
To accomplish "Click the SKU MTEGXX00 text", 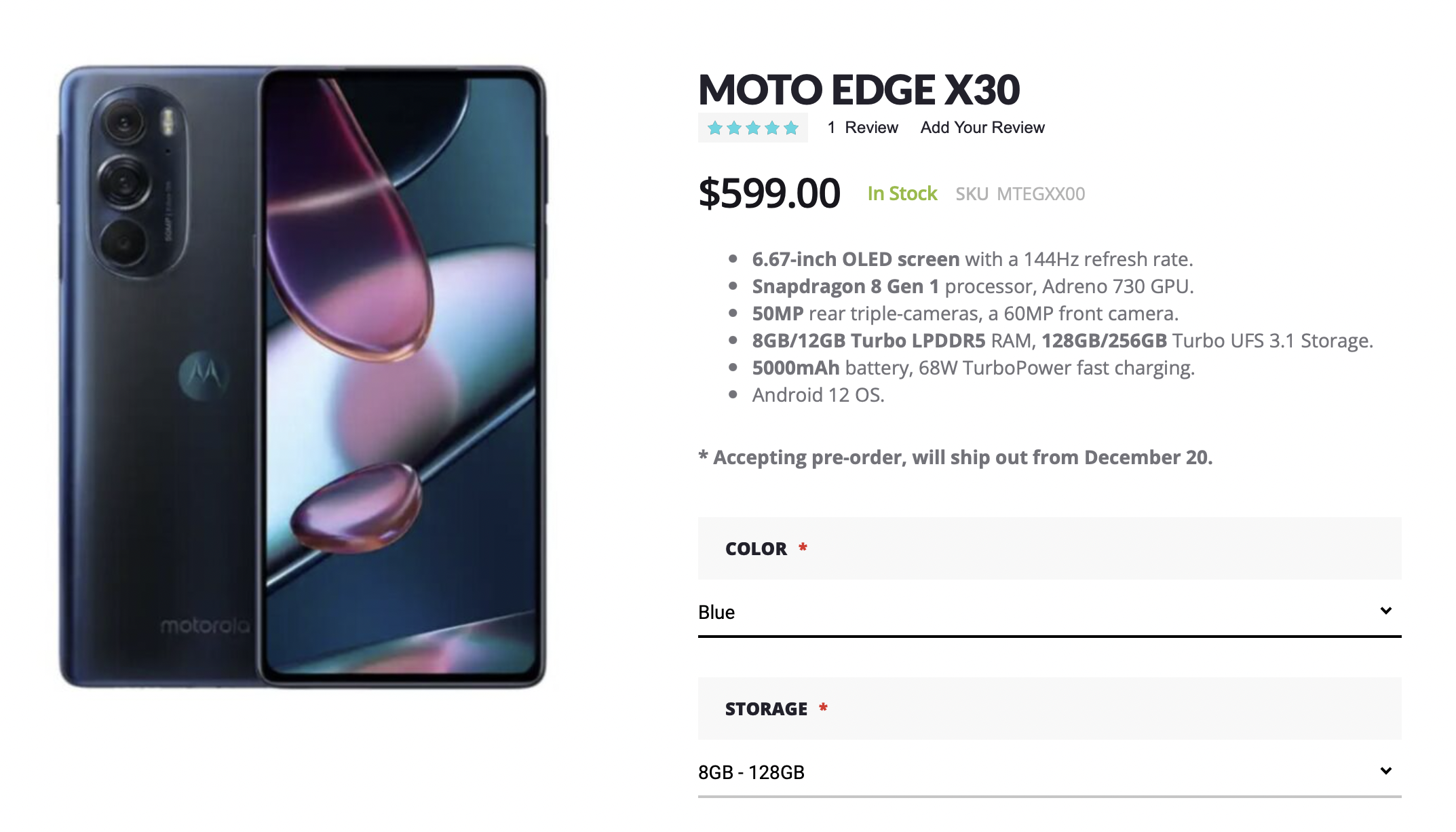I will click(x=1020, y=194).
